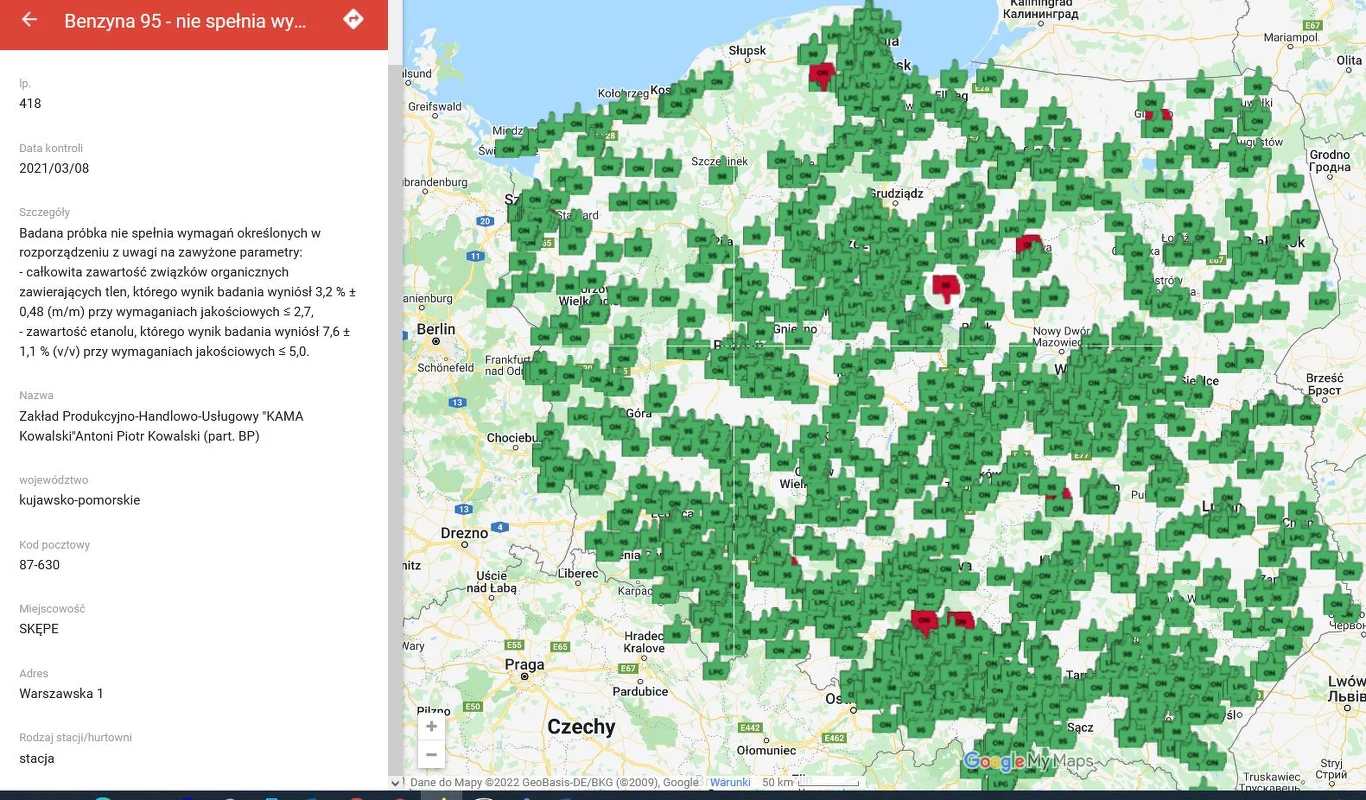Click the Berlin city label on the map
This screenshot has height=800, width=1366.
pos(436,329)
